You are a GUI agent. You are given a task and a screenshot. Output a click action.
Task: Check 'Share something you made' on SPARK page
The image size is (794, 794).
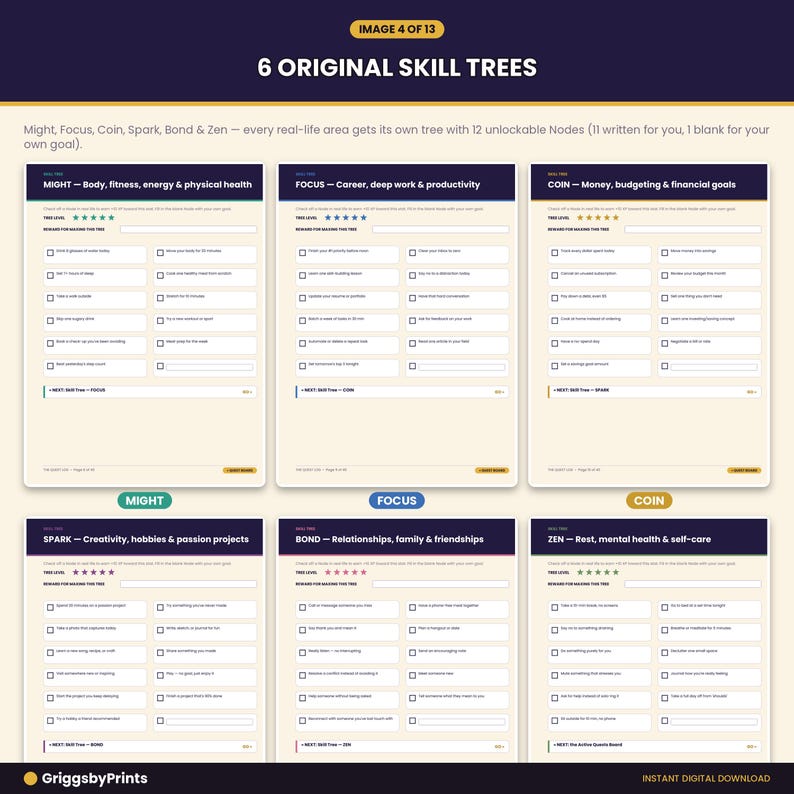160,653
